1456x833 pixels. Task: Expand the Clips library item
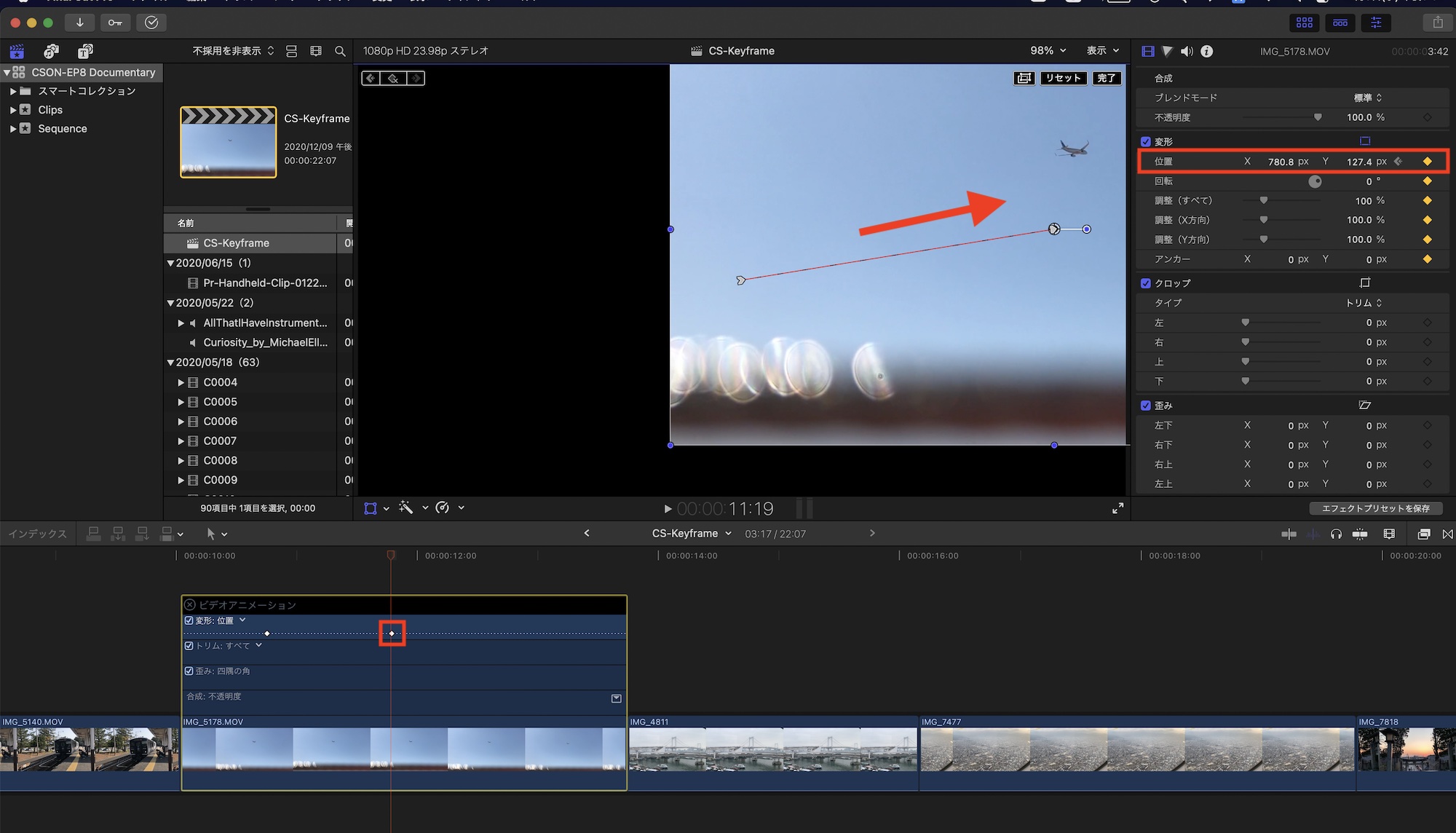(13, 110)
